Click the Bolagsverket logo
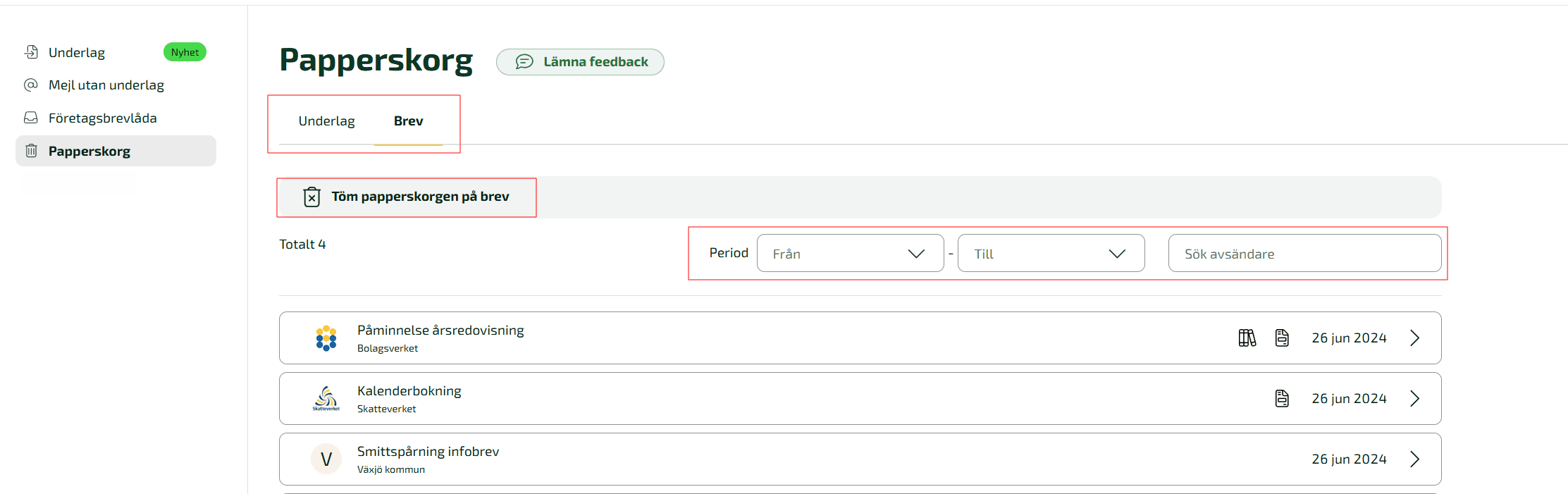Image resolution: width=1568 pixels, height=494 pixels. (326, 338)
